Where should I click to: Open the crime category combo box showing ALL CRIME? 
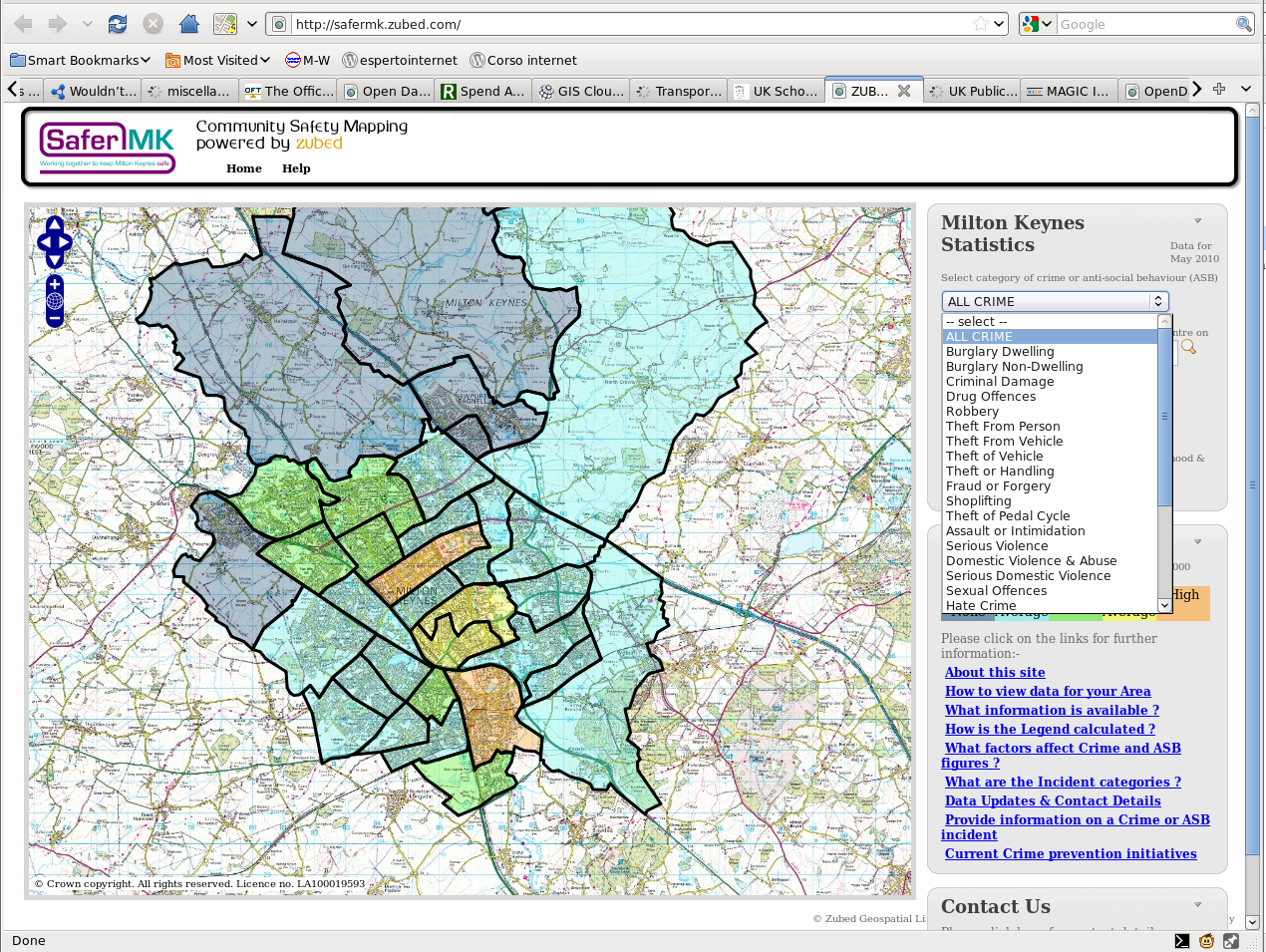1055,301
